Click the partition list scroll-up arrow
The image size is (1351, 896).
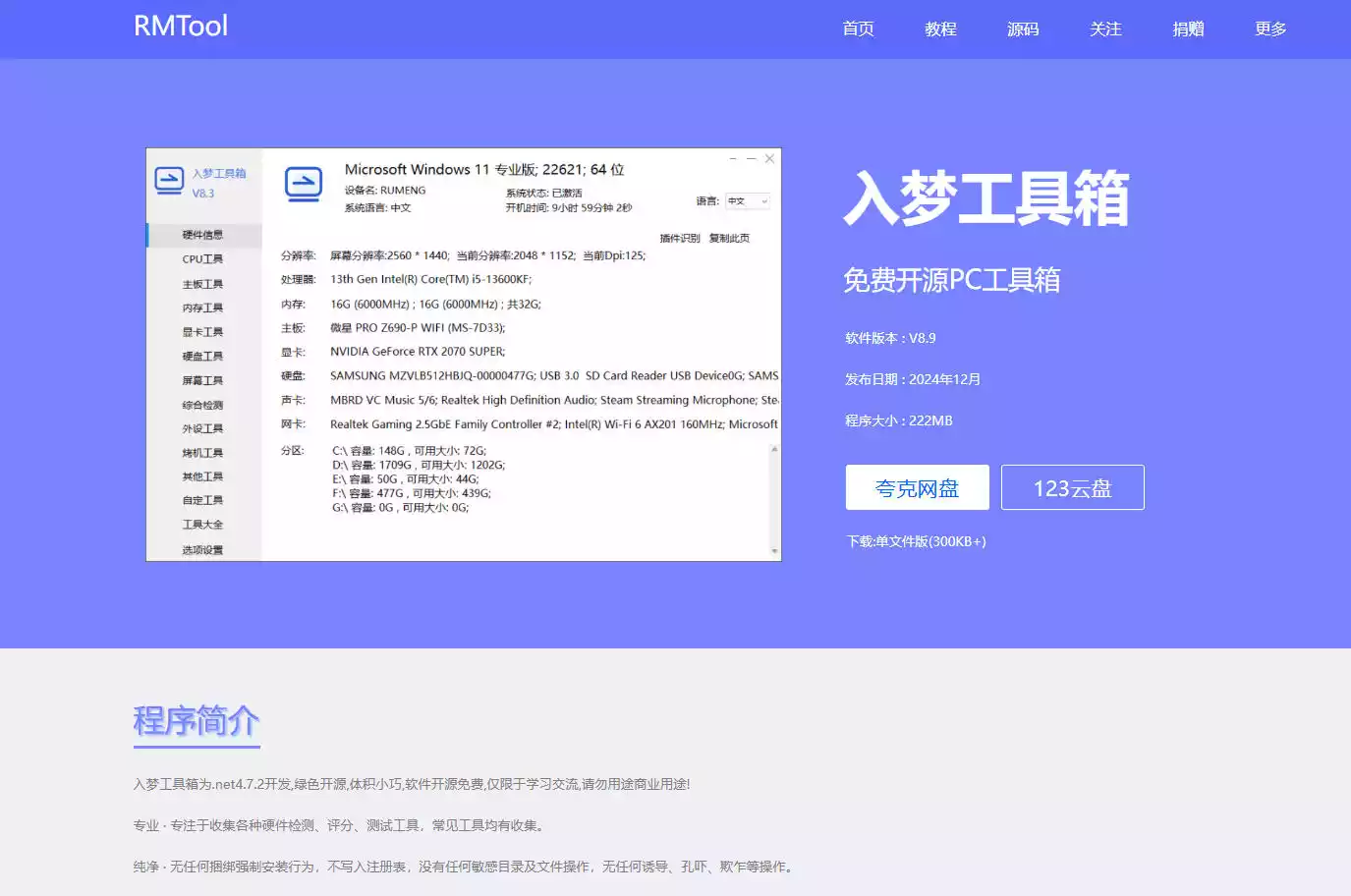774,449
